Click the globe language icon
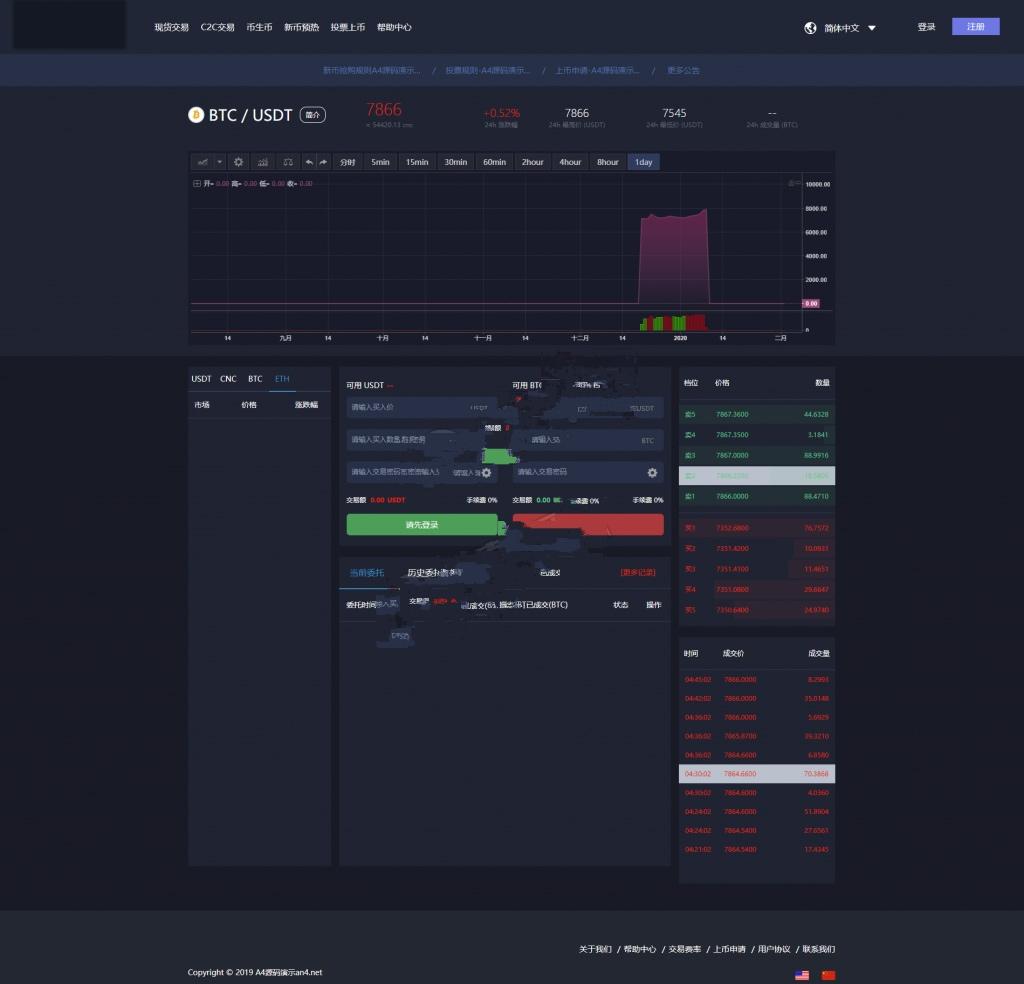The width and height of the screenshot is (1024, 984). click(811, 28)
